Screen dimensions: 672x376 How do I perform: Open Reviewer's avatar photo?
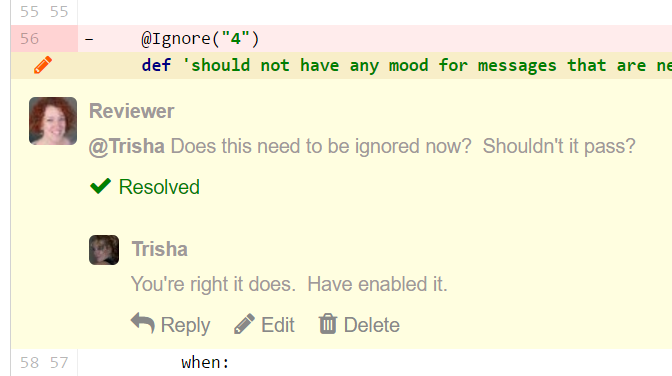[x=53, y=121]
